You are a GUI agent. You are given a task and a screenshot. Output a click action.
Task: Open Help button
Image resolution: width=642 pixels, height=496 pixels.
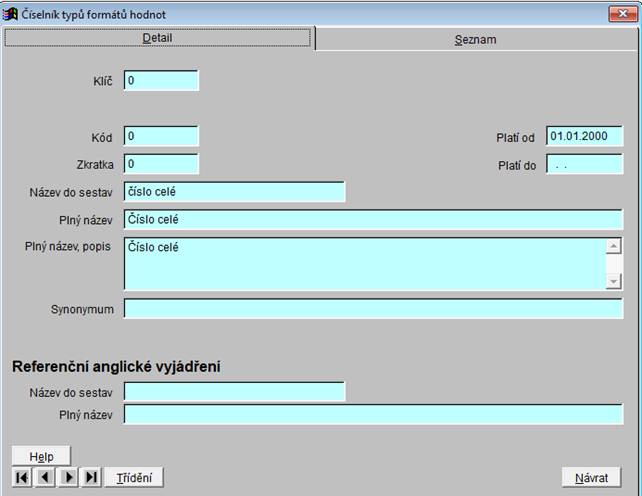click(41, 456)
